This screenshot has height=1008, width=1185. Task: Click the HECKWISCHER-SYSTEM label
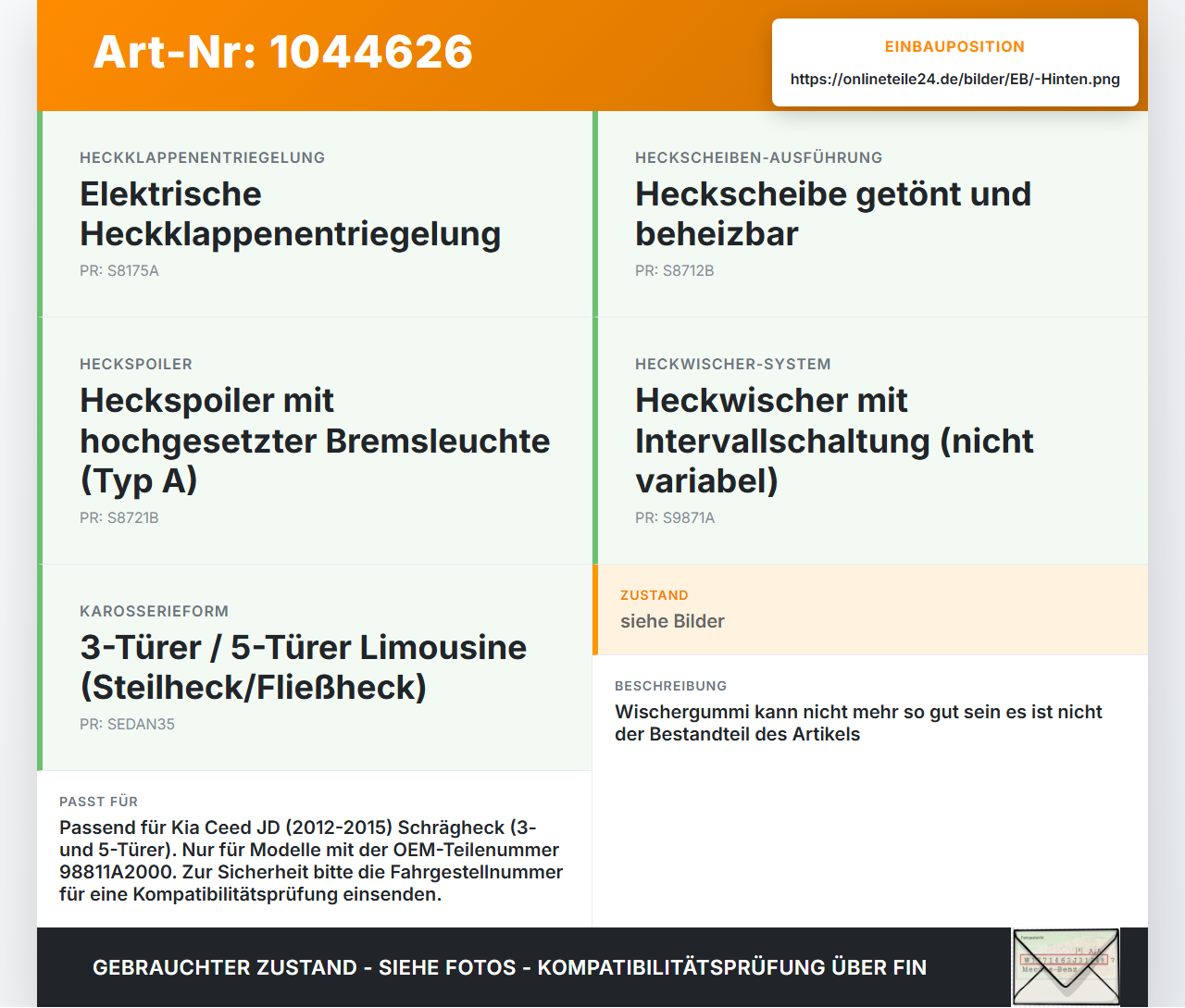(733, 364)
